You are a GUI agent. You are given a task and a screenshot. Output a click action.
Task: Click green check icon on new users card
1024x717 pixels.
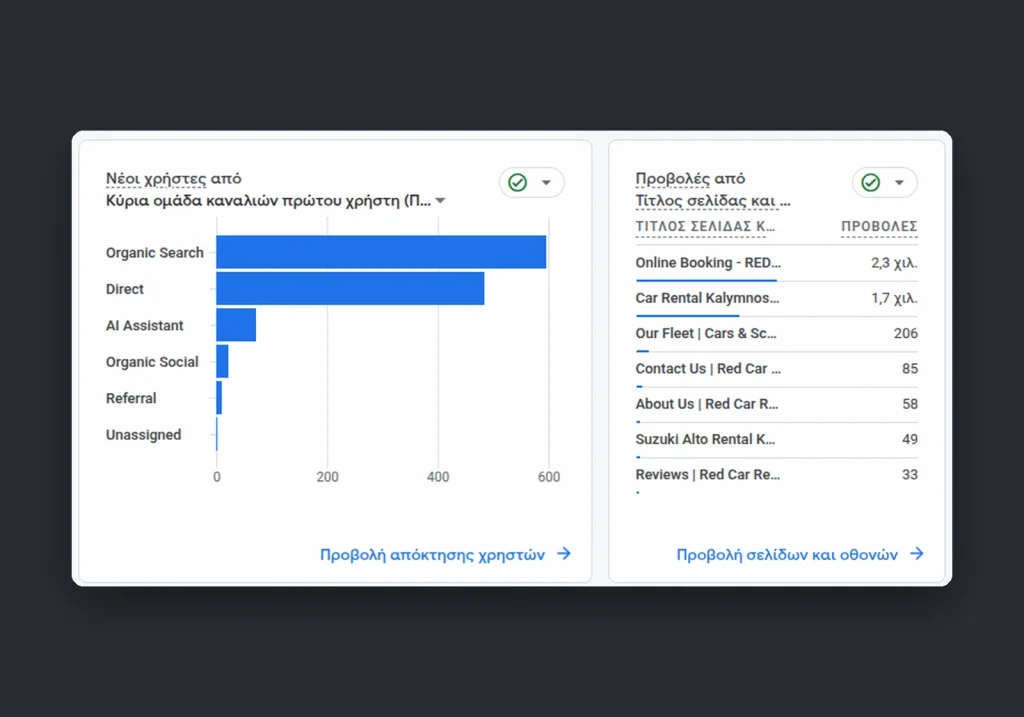click(517, 182)
